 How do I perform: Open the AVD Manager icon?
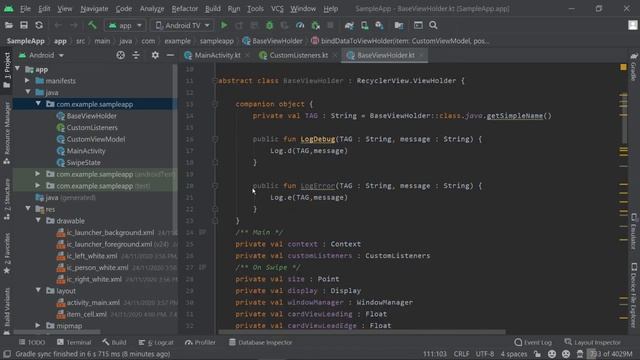(x=364, y=25)
